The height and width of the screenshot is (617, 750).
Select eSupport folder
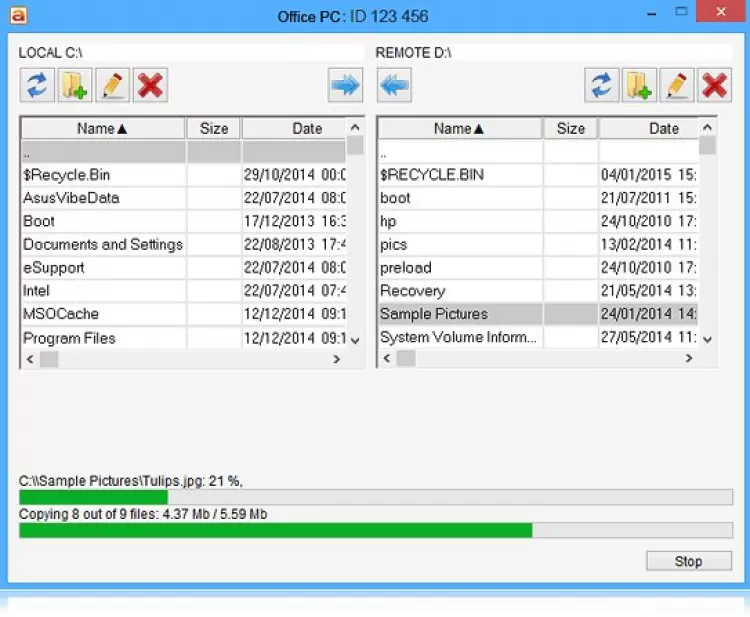184,267
